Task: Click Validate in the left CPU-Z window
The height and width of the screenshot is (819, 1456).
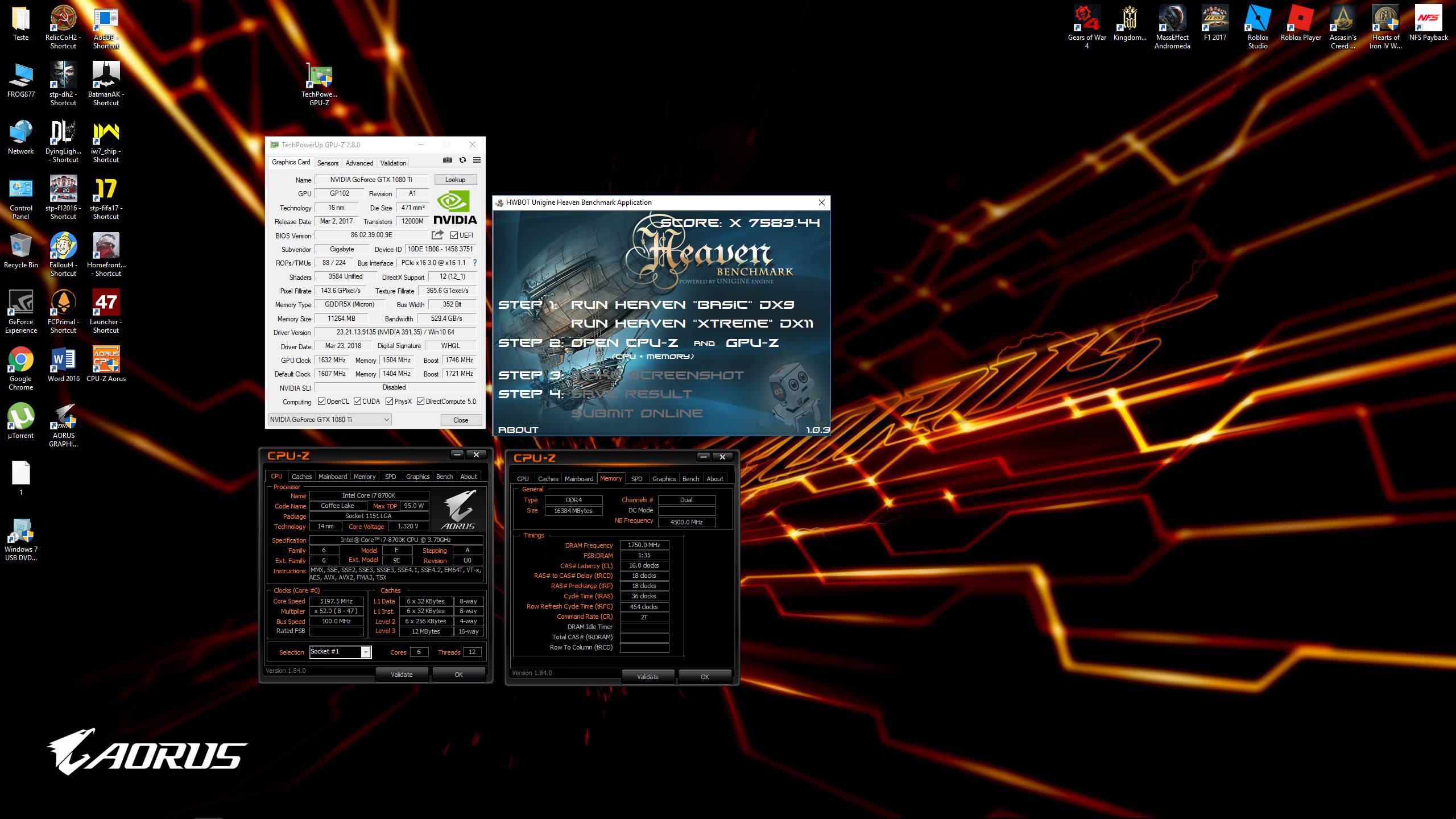Action: (402, 675)
